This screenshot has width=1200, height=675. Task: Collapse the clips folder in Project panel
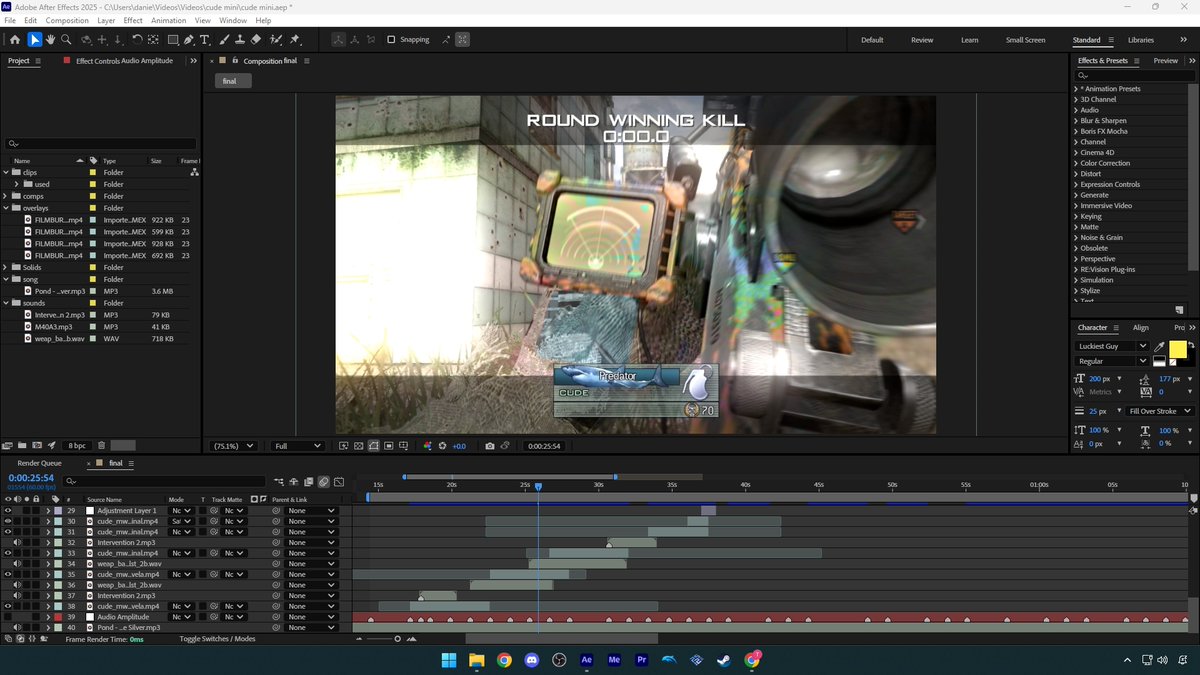coord(6,173)
